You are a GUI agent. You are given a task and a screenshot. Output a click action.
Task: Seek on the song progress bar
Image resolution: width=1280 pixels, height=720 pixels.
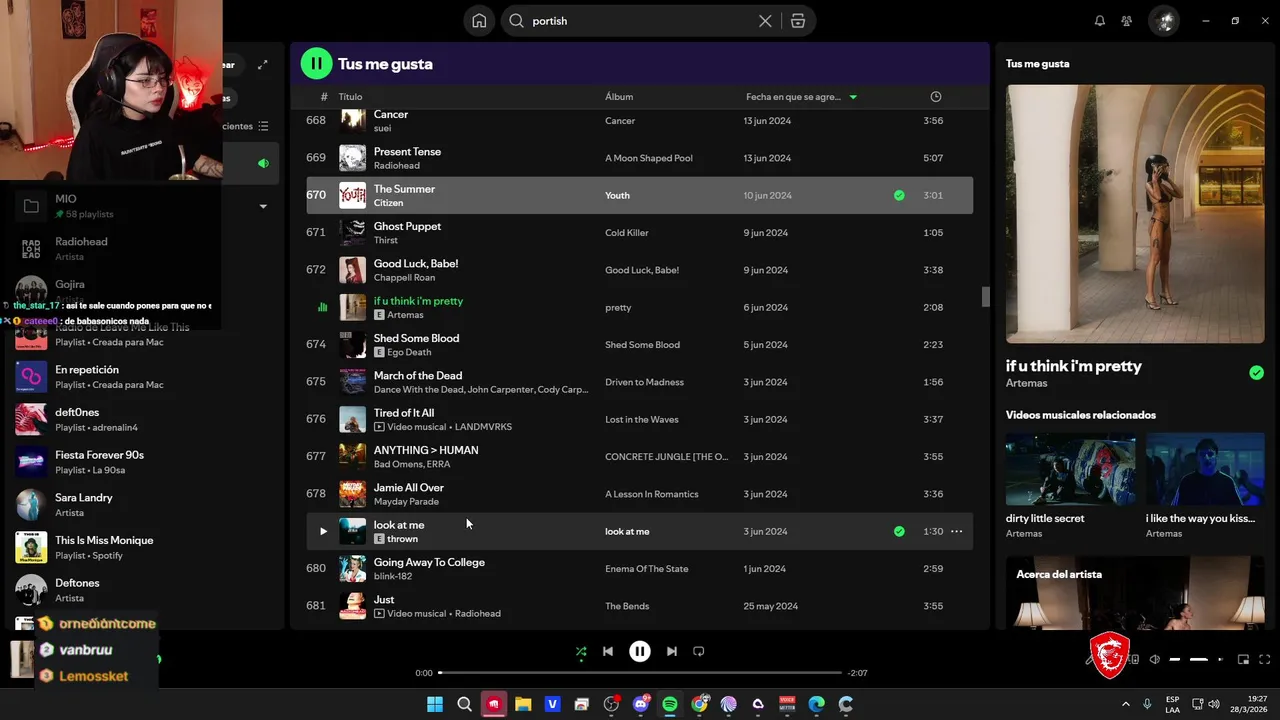click(x=640, y=673)
